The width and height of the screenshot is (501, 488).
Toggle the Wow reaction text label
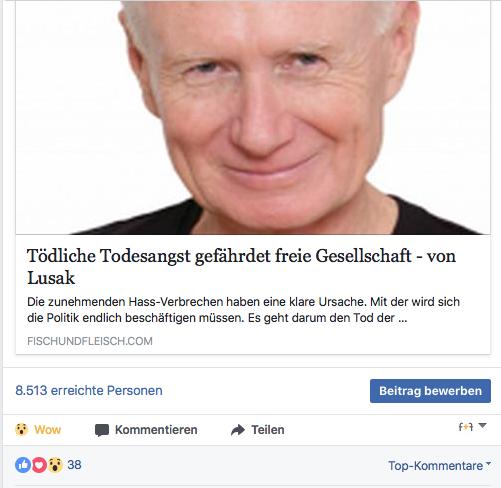(x=47, y=430)
